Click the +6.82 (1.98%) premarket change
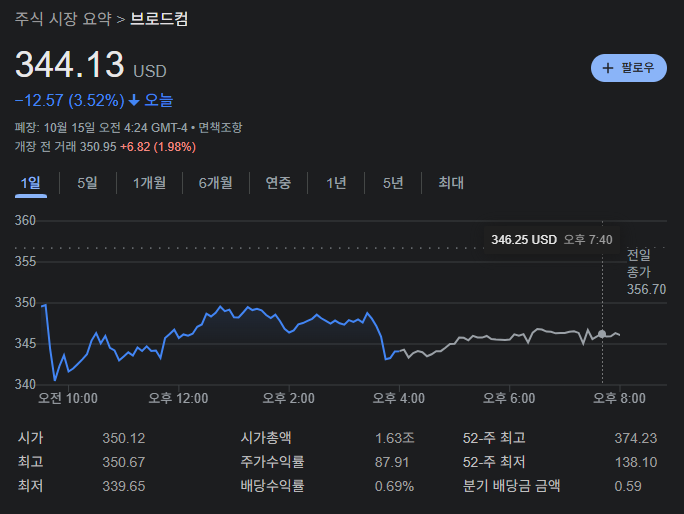The width and height of the screenshot is (684, 514). [158, 147]
